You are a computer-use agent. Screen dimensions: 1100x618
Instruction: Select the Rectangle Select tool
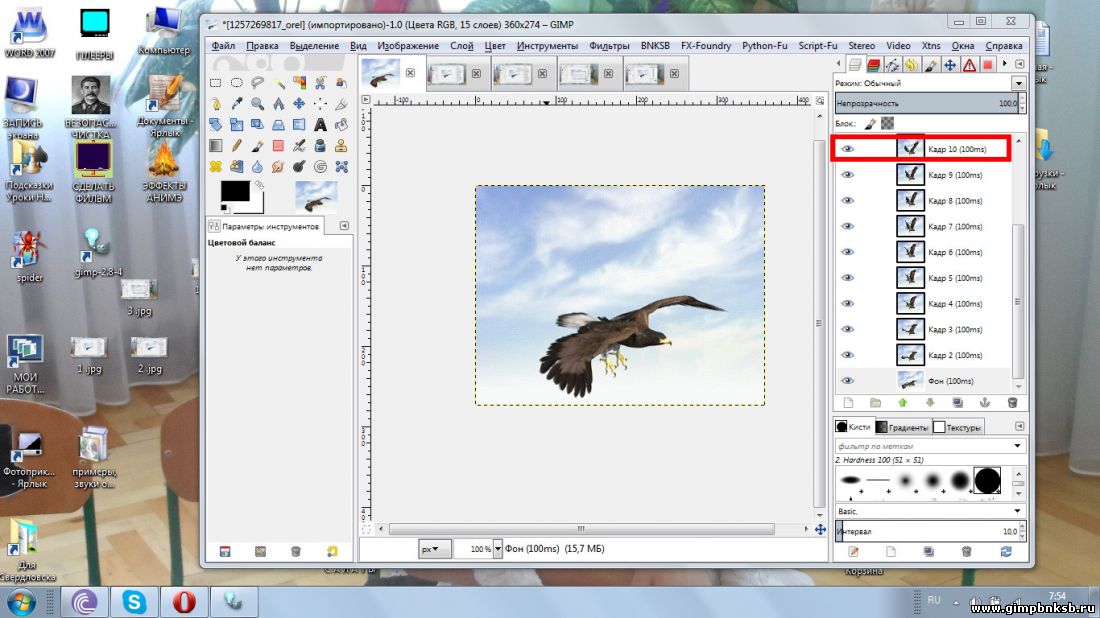(x=215, y=83)
